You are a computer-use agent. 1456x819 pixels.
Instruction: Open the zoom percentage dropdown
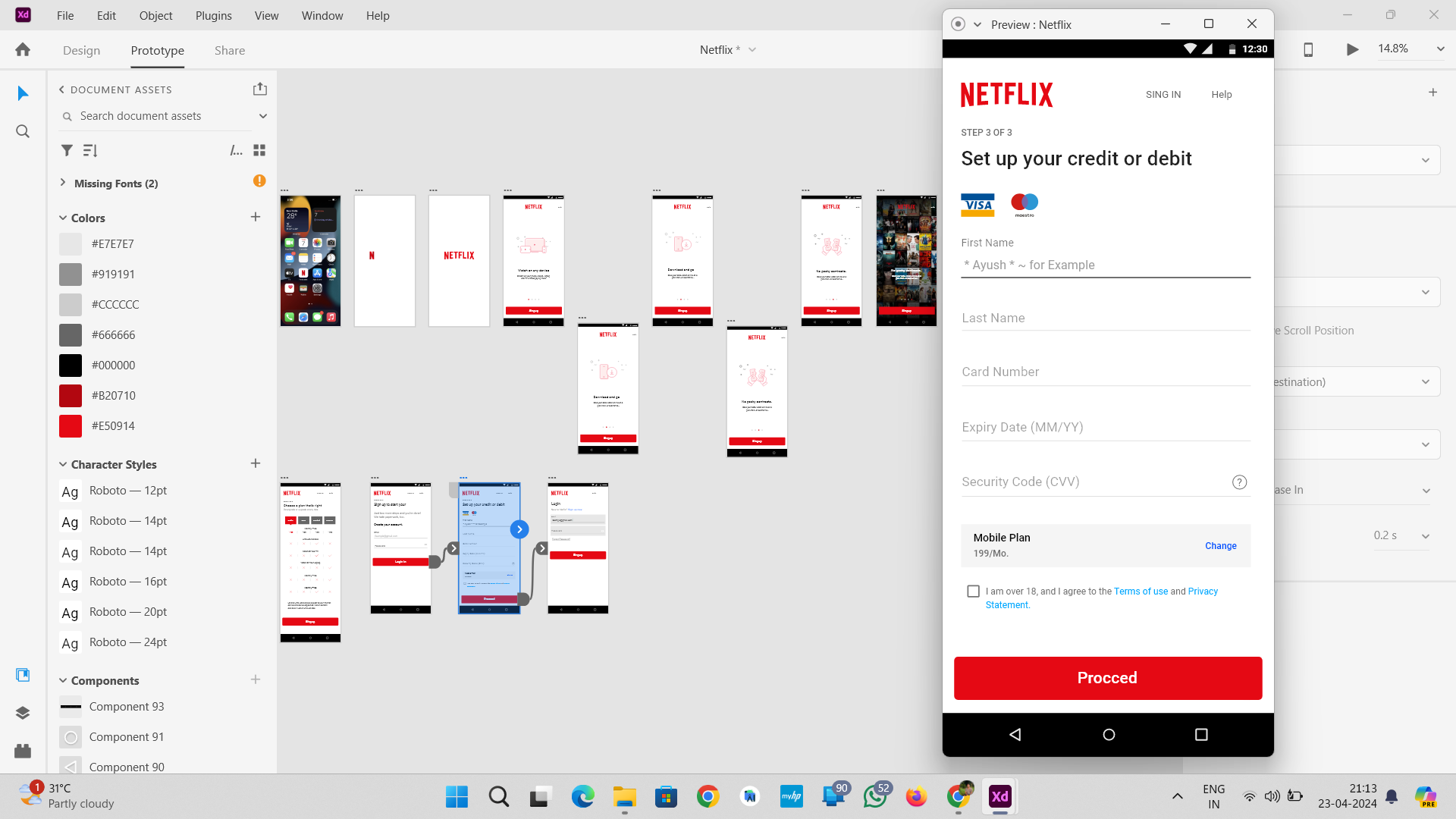1440,49
